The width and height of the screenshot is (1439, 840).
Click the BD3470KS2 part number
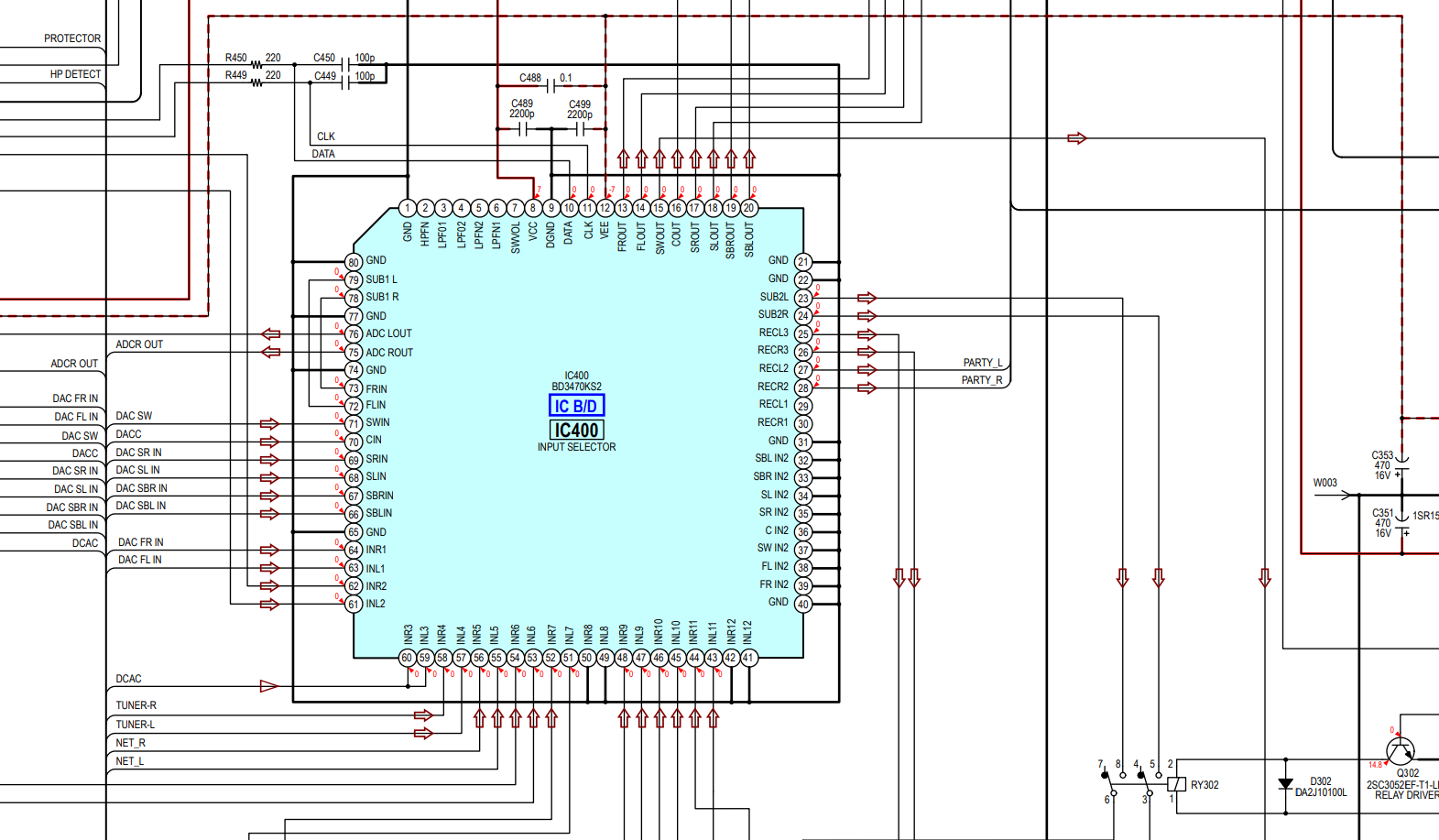[x=576, y=387]
